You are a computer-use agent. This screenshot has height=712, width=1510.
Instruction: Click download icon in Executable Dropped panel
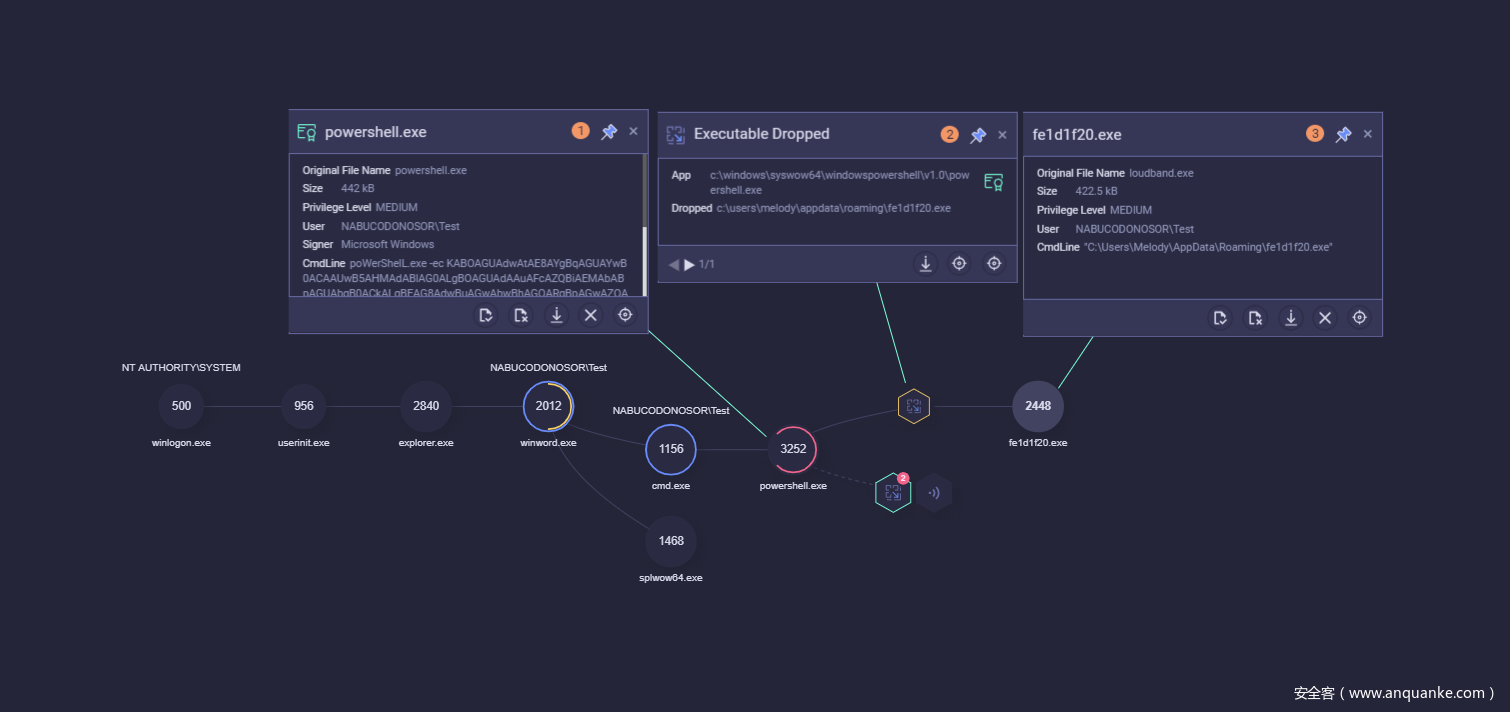click(x=926, y=264)
